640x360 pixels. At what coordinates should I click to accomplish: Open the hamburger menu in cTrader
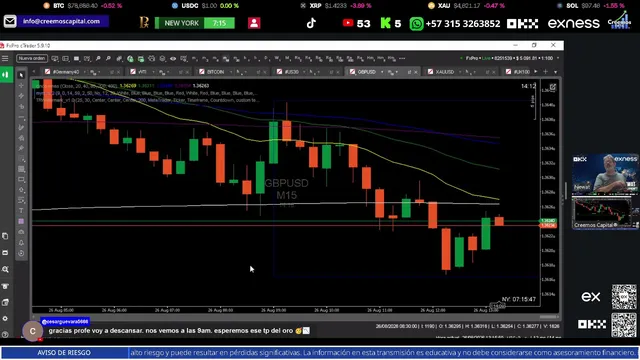5,59
